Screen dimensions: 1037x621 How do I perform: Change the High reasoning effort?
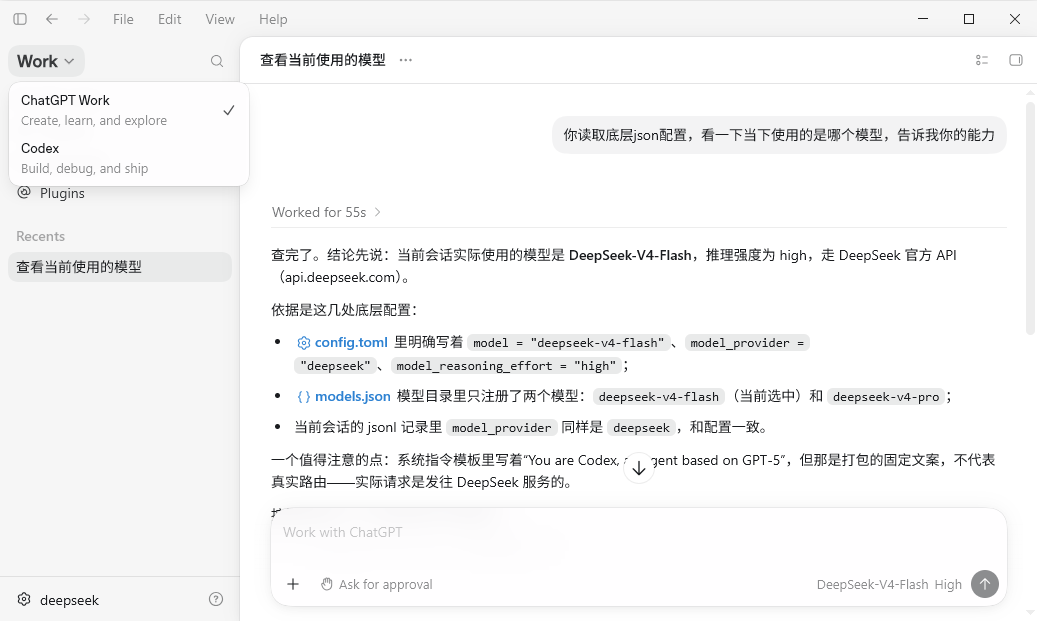(x=948, y=585)
